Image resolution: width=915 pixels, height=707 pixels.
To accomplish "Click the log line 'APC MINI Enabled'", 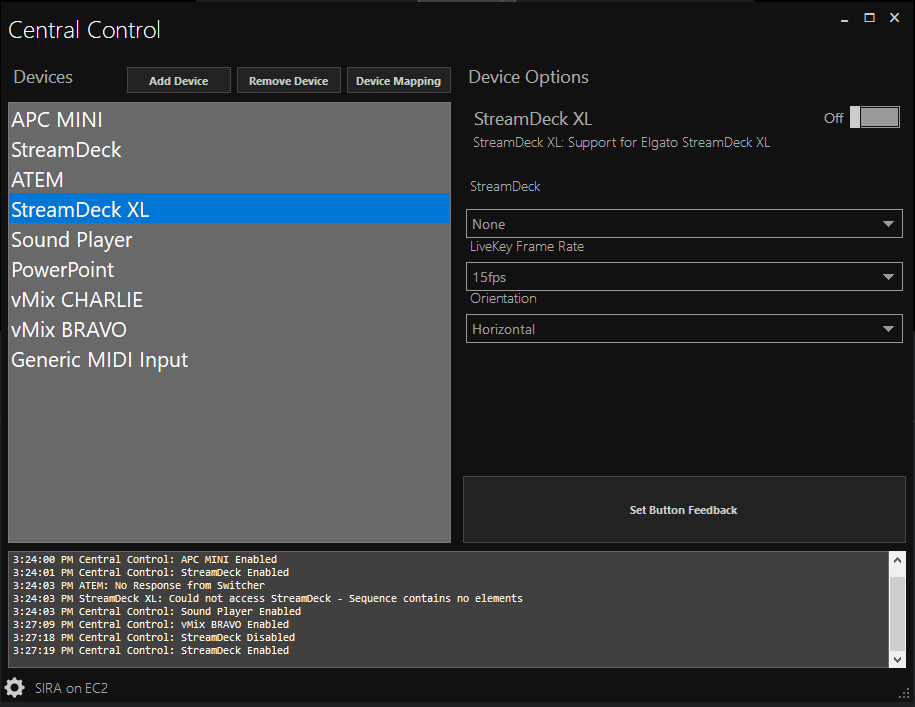I will (x=145, y=559).
